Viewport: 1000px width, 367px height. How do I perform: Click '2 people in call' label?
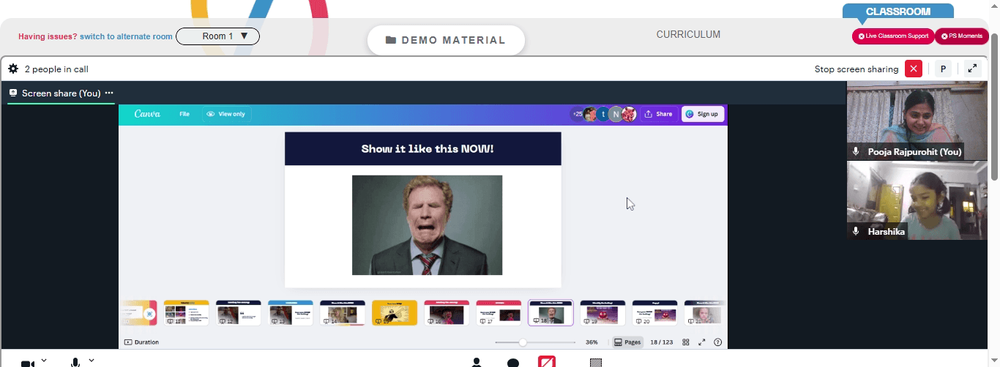click(x=56, y=69)
